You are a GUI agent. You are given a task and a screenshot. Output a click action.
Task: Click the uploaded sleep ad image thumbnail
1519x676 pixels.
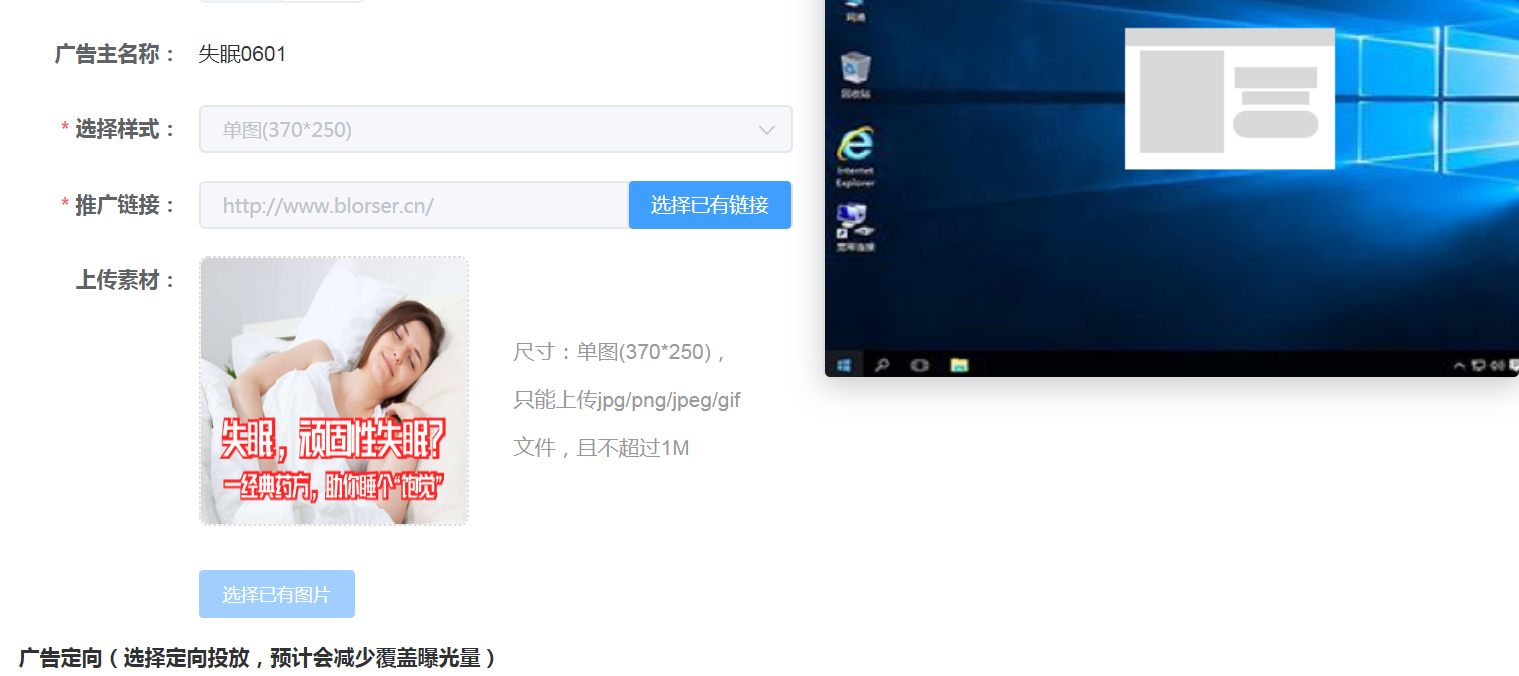[334, 390]
